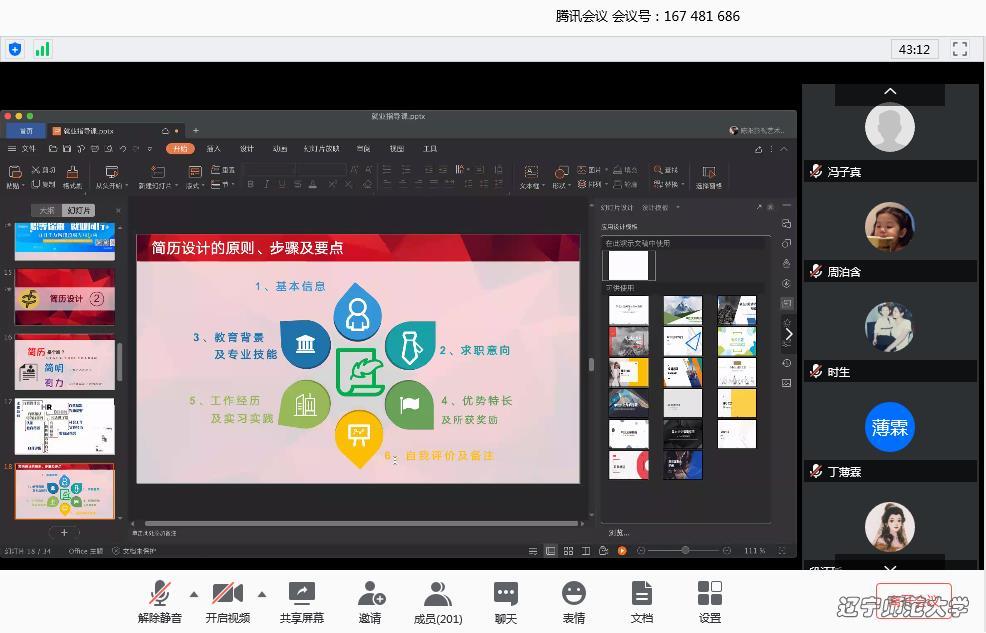Viewport: 986px width, 633px height.
Task: Open the 设计 ribbon tab
Action: click(246, 149)
